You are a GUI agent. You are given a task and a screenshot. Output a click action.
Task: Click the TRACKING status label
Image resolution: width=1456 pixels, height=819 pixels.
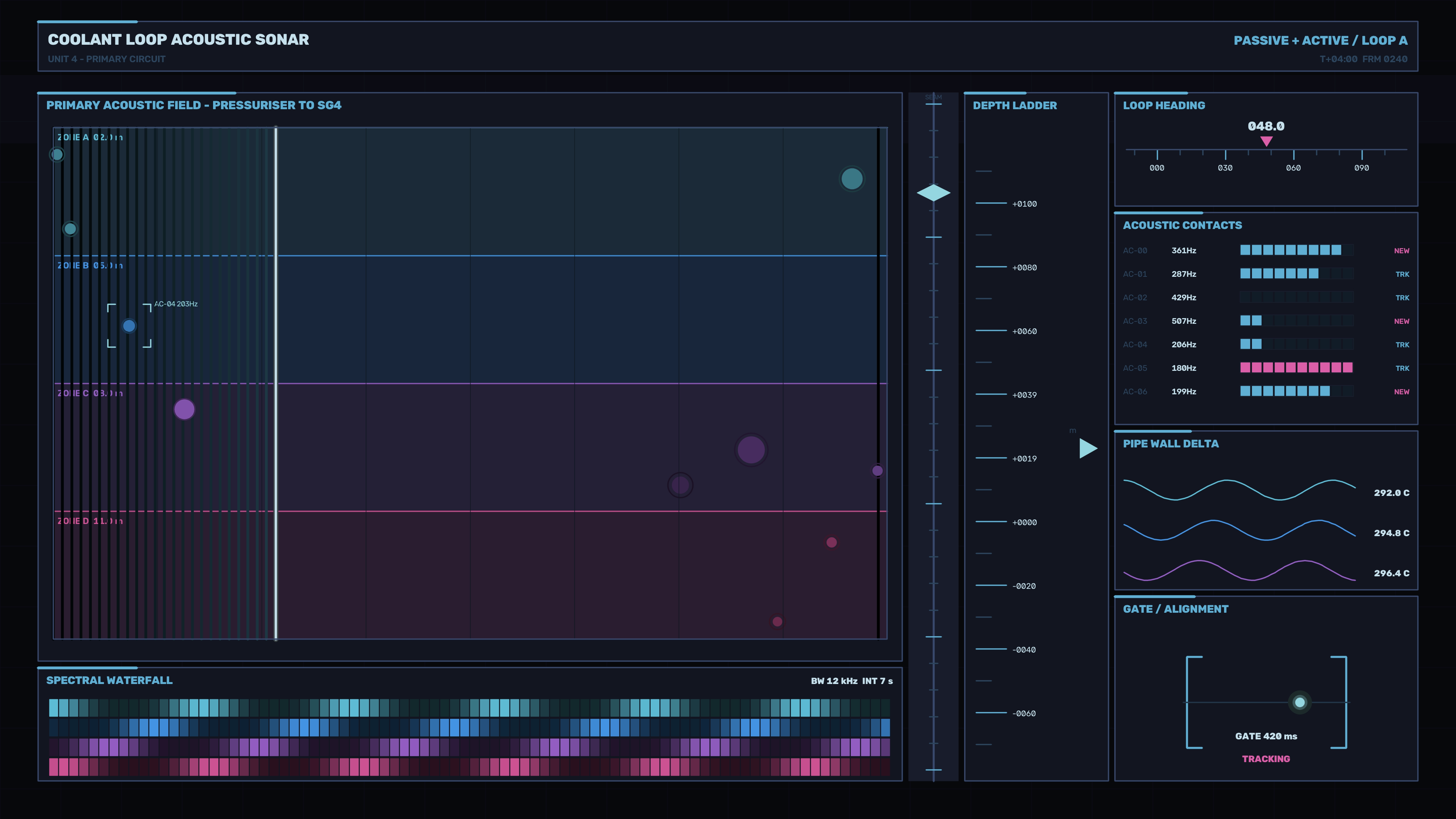coord(1266,758)
